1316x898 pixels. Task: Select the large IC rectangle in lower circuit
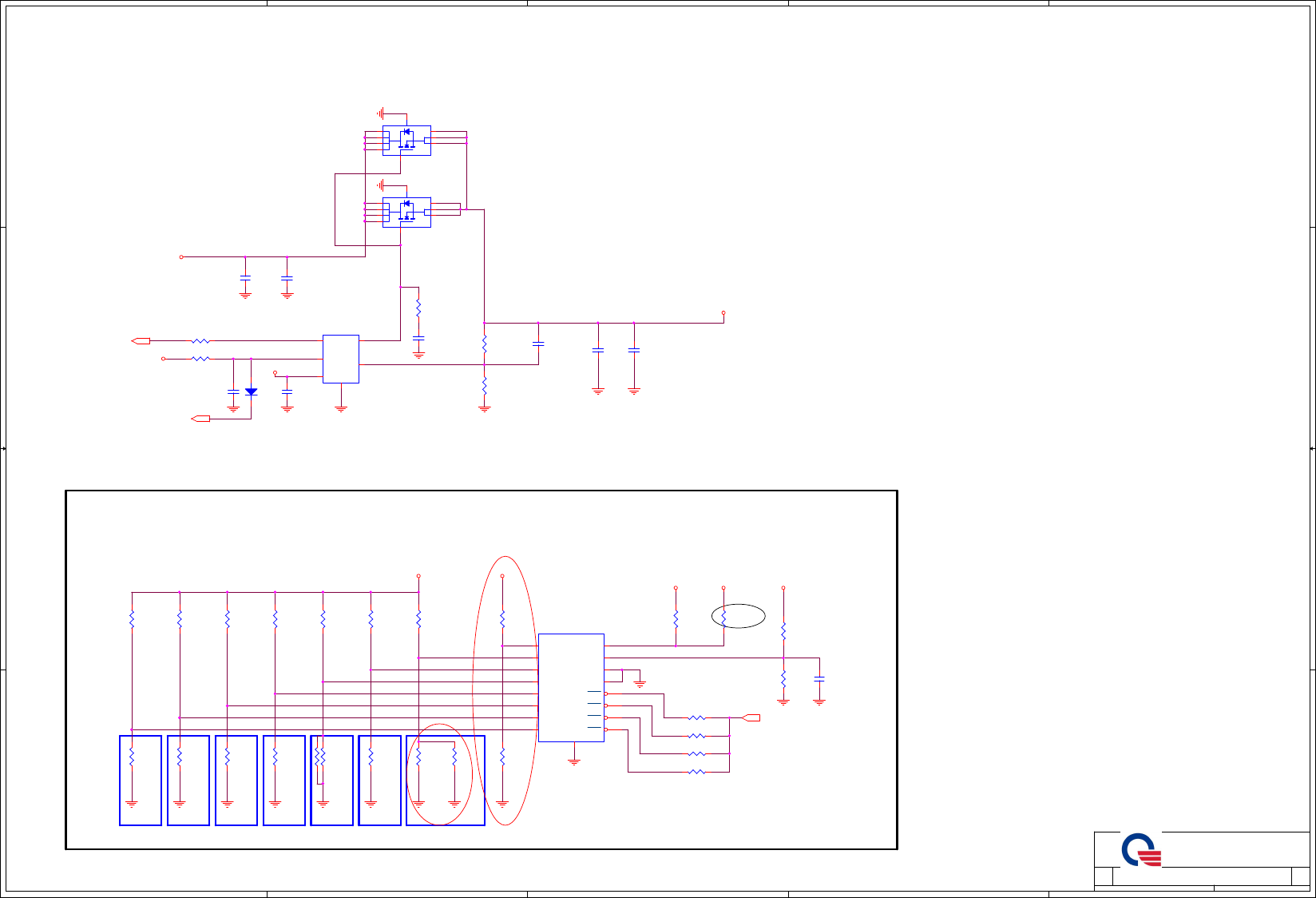coord(571,688)
